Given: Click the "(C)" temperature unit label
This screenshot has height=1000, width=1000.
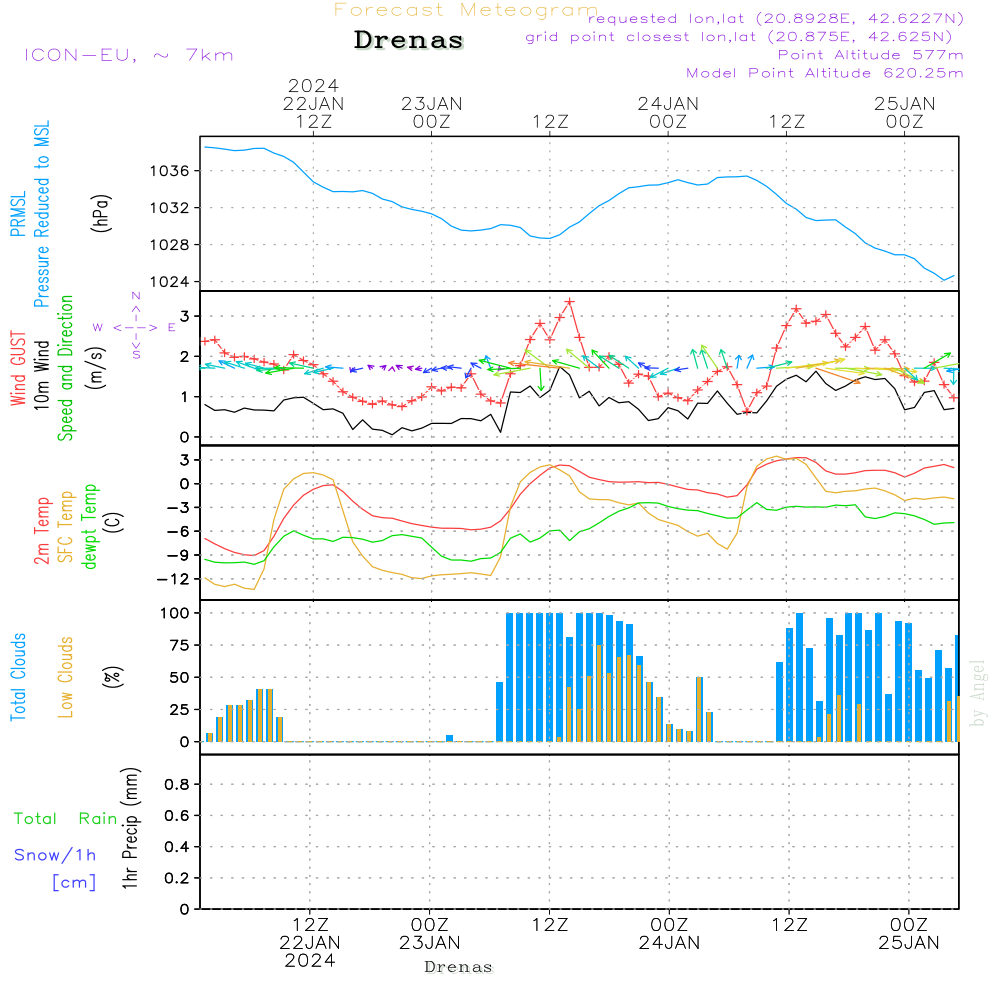Looking at the screenshot, I should [115, 522].
